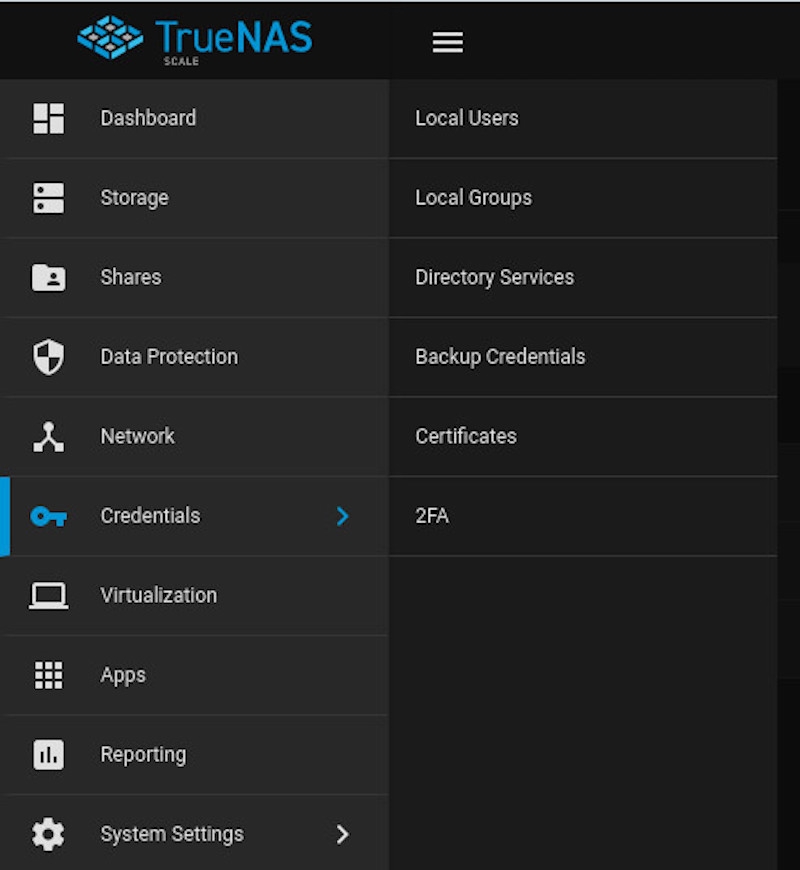The image size is (800, 870).
Task: Open Virtualization via the laptop icon
Action: [47, 595]
